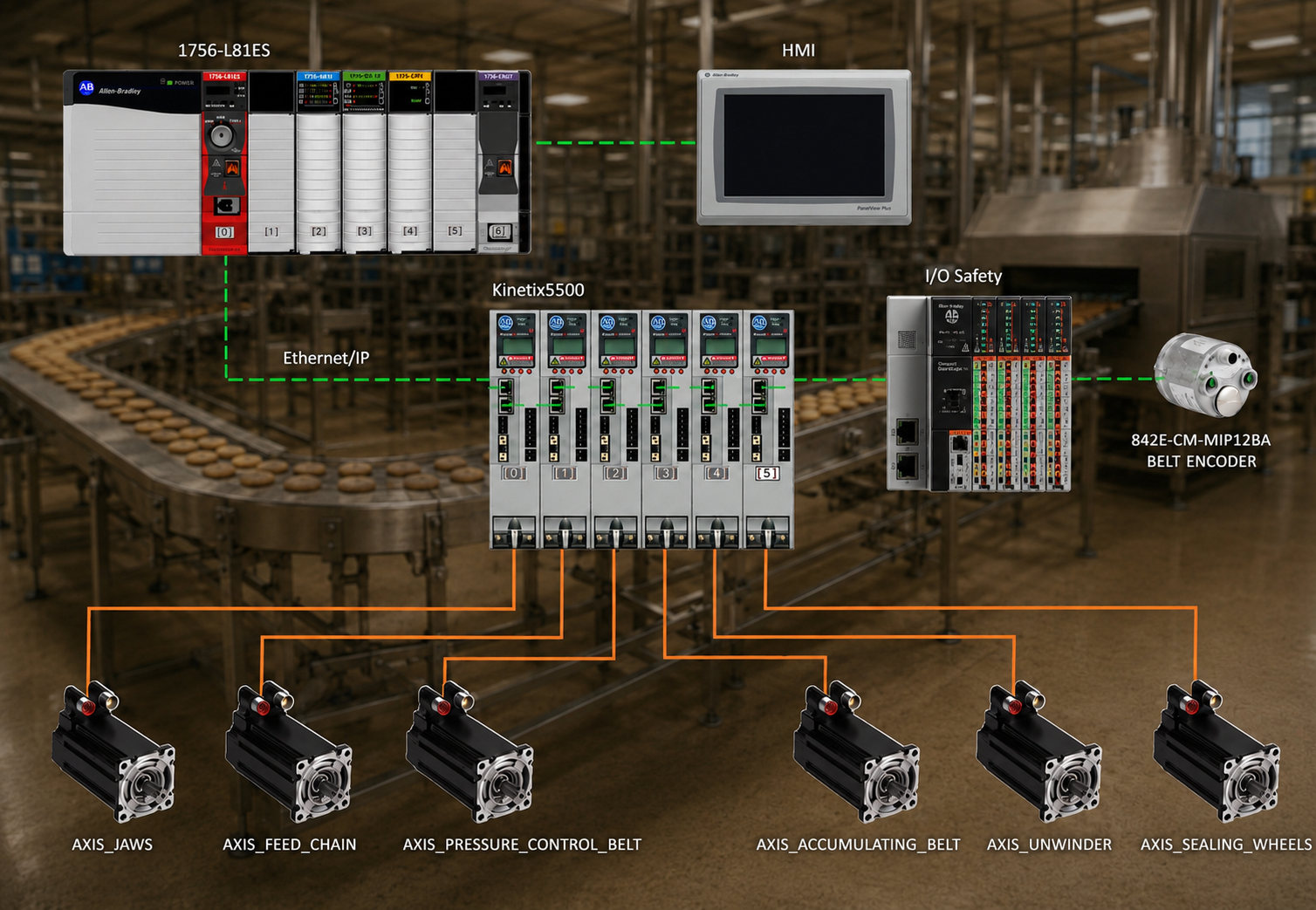Select the 'AXIS_ACCUMULATING_BELT' text label

(x=858, y=845)
